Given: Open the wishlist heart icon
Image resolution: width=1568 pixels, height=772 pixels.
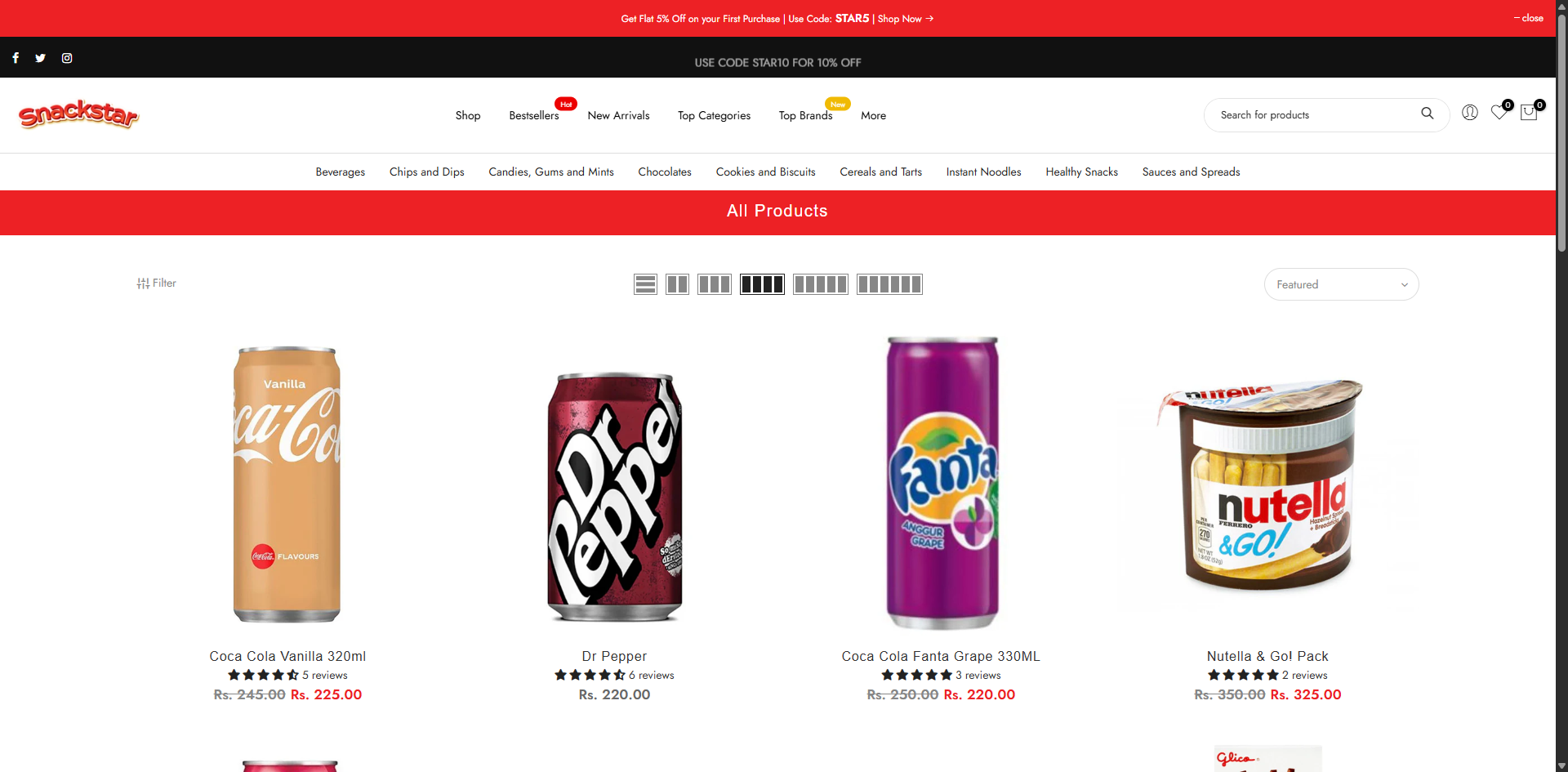Looking at the screenshot, I should (1499, 113).
